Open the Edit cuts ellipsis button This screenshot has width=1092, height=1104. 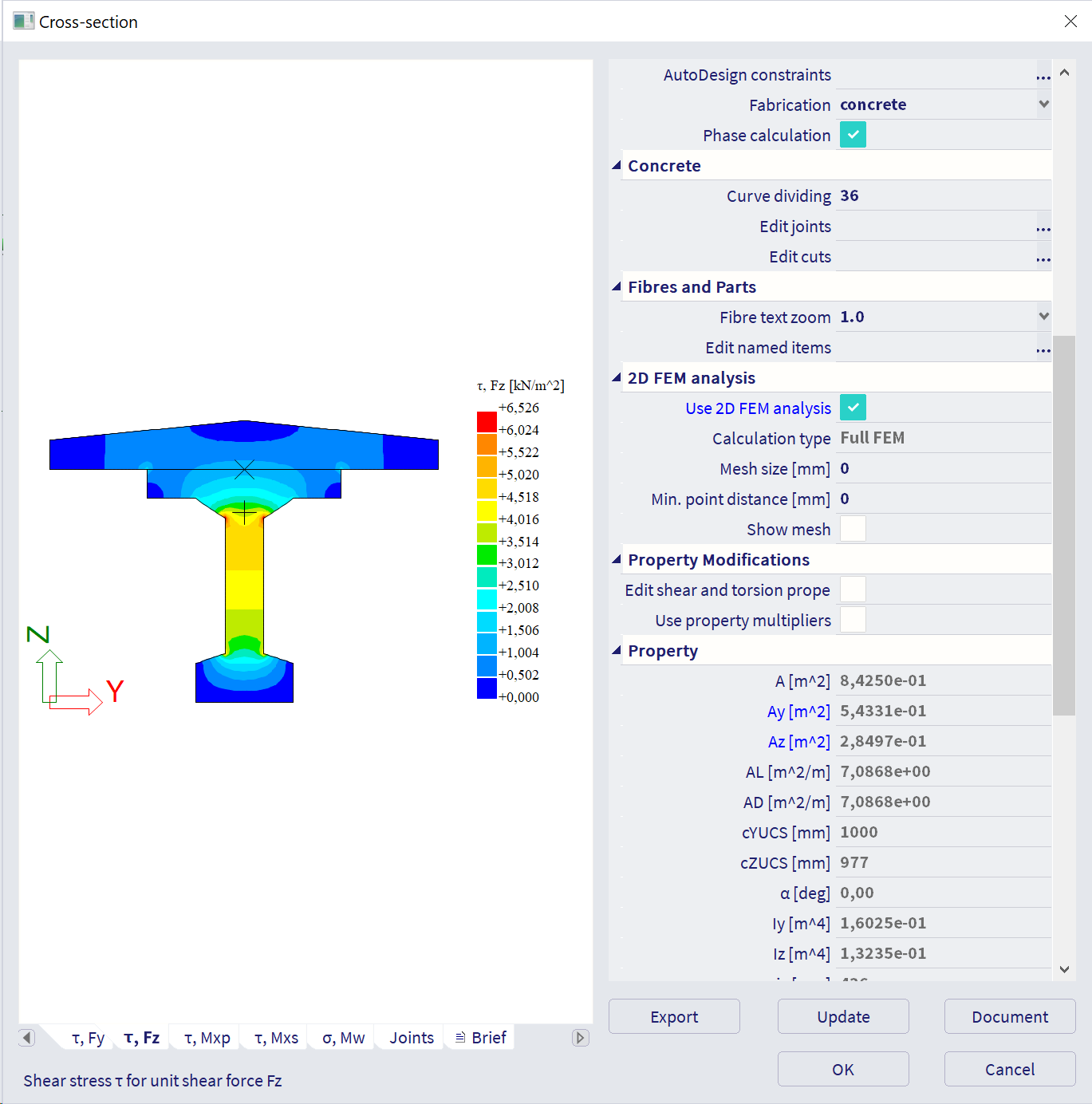1043,258
